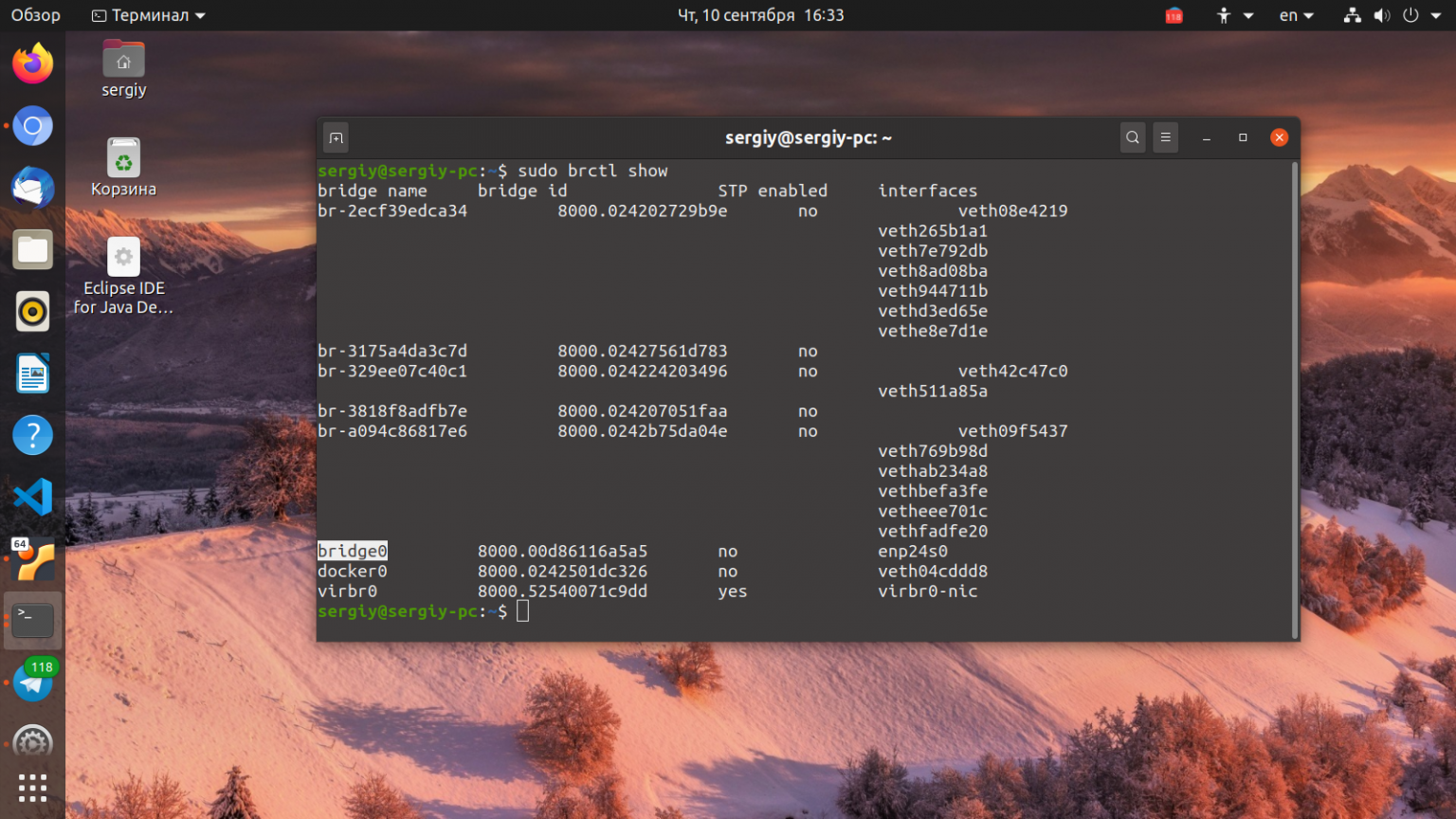
Task: Open LibreOffice Writer from the dock
Action: click(x=33, y=373)
